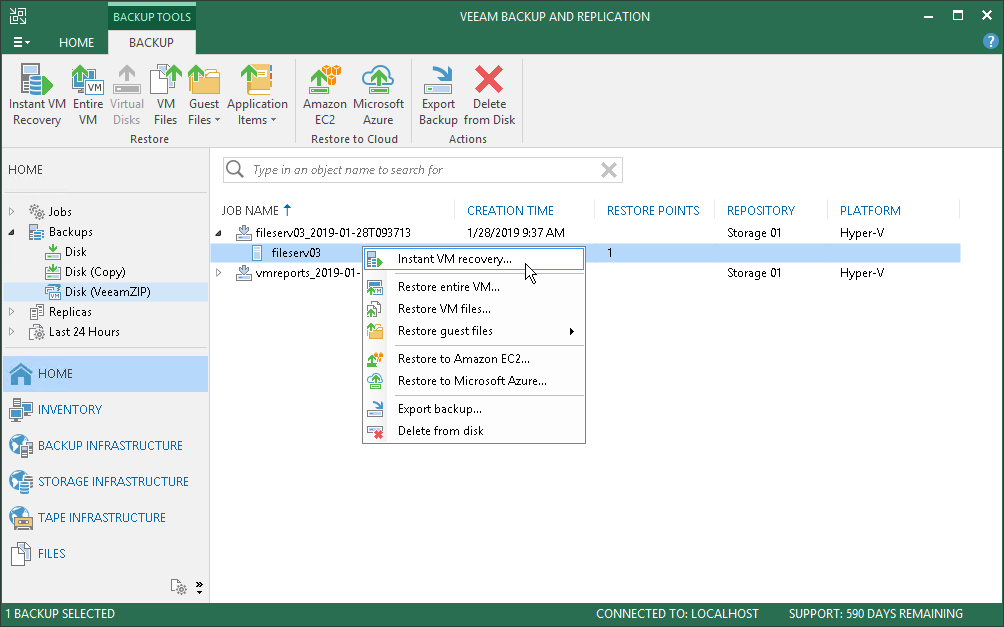
Task: Select Backups in the tree
Action: pos(70,232)
